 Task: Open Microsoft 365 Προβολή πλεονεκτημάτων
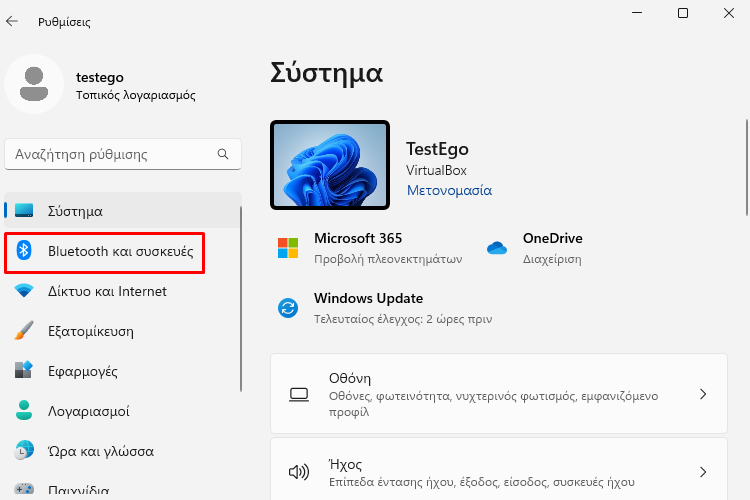[x=370, y=248]
